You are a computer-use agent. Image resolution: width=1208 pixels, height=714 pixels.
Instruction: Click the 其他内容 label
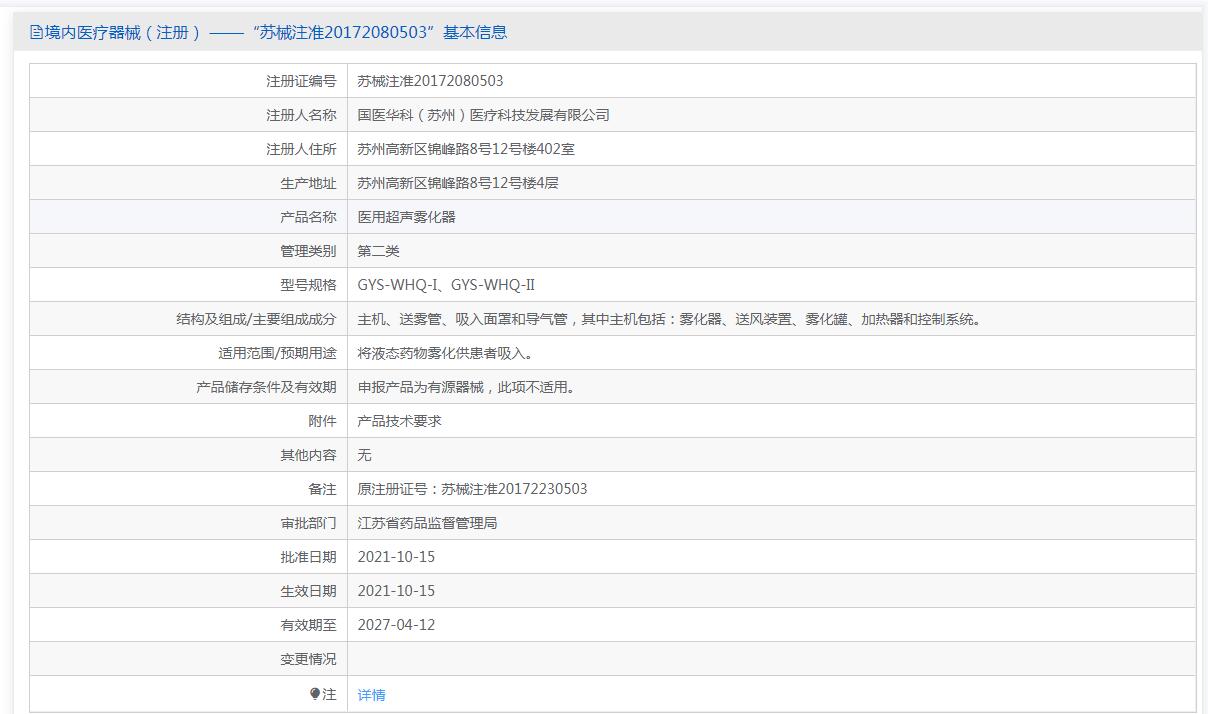coord(308,455)
